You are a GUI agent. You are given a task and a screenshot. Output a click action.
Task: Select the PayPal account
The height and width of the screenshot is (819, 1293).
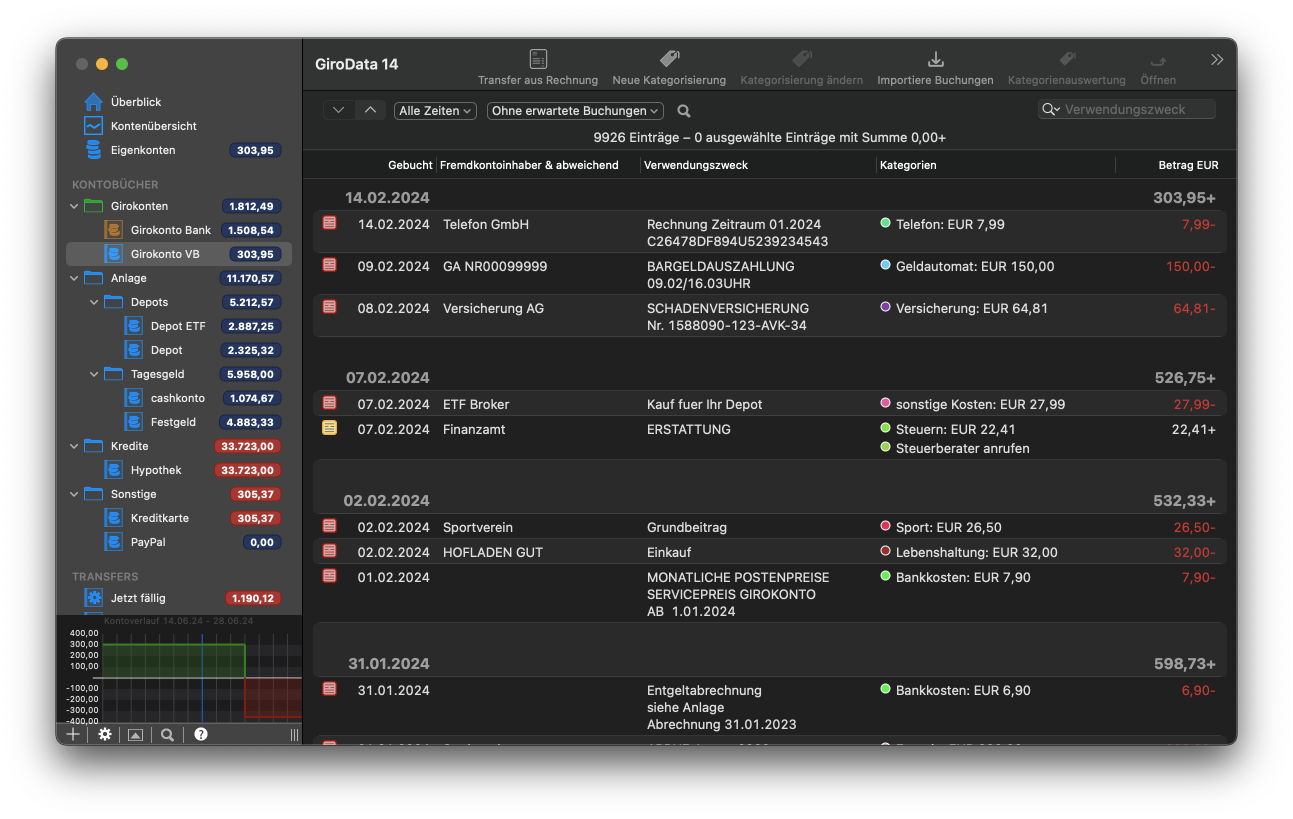click(x=179, y=542)
